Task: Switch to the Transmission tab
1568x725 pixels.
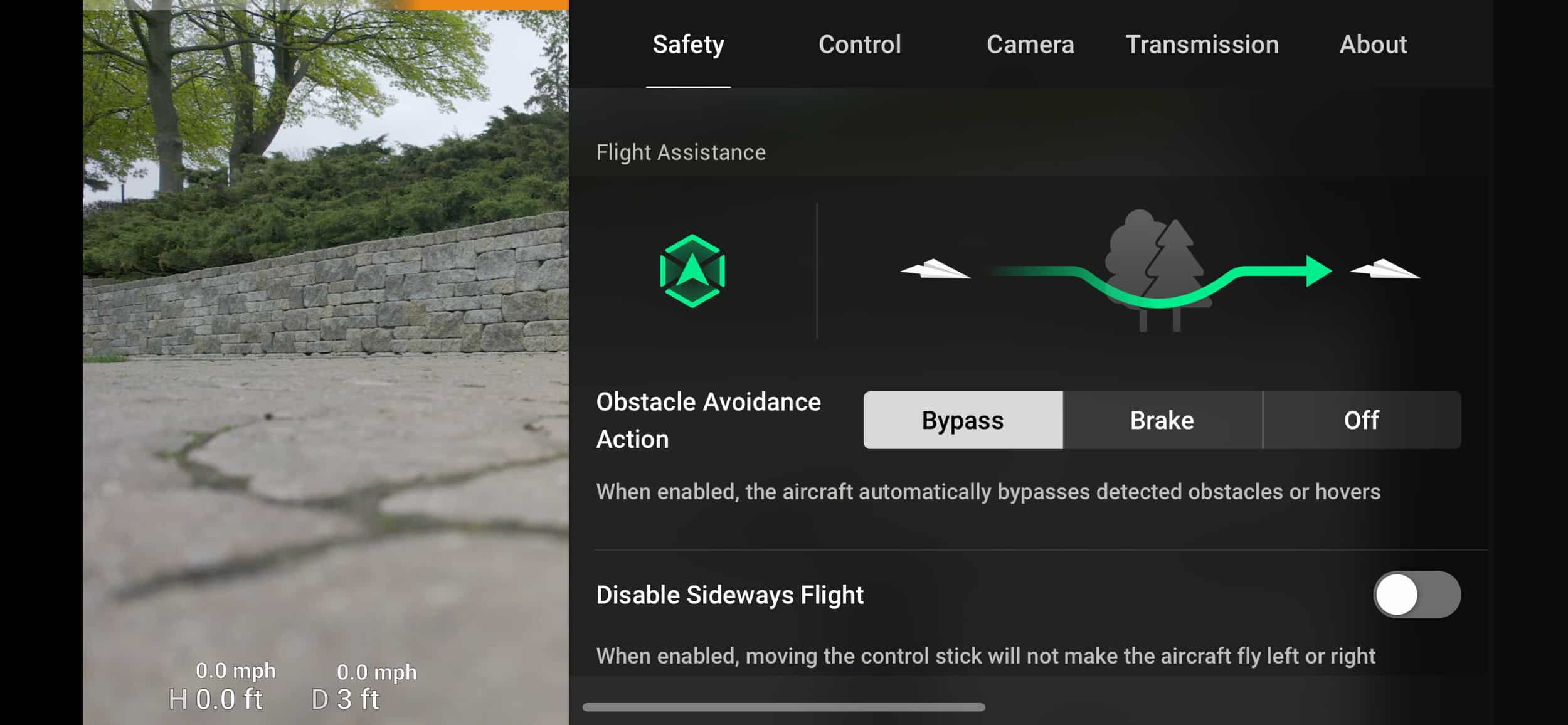Action: tap(1202, 44)
